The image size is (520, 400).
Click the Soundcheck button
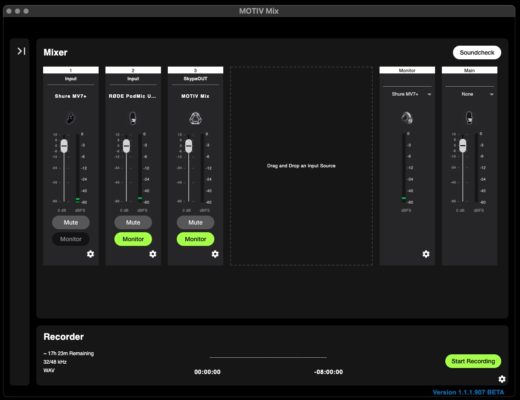(477, 53)
